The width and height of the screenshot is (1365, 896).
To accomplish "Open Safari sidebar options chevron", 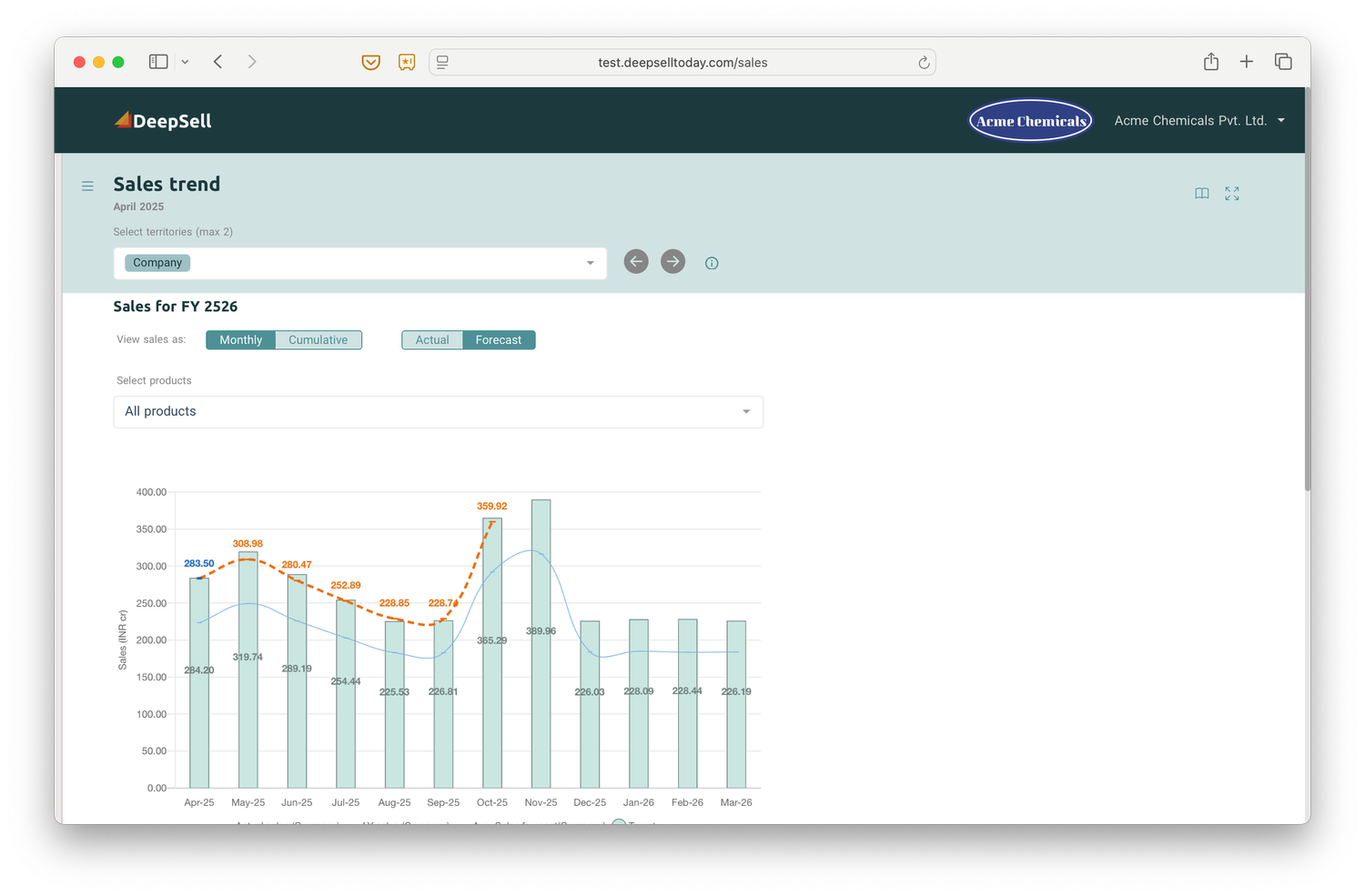I will 185,62.
